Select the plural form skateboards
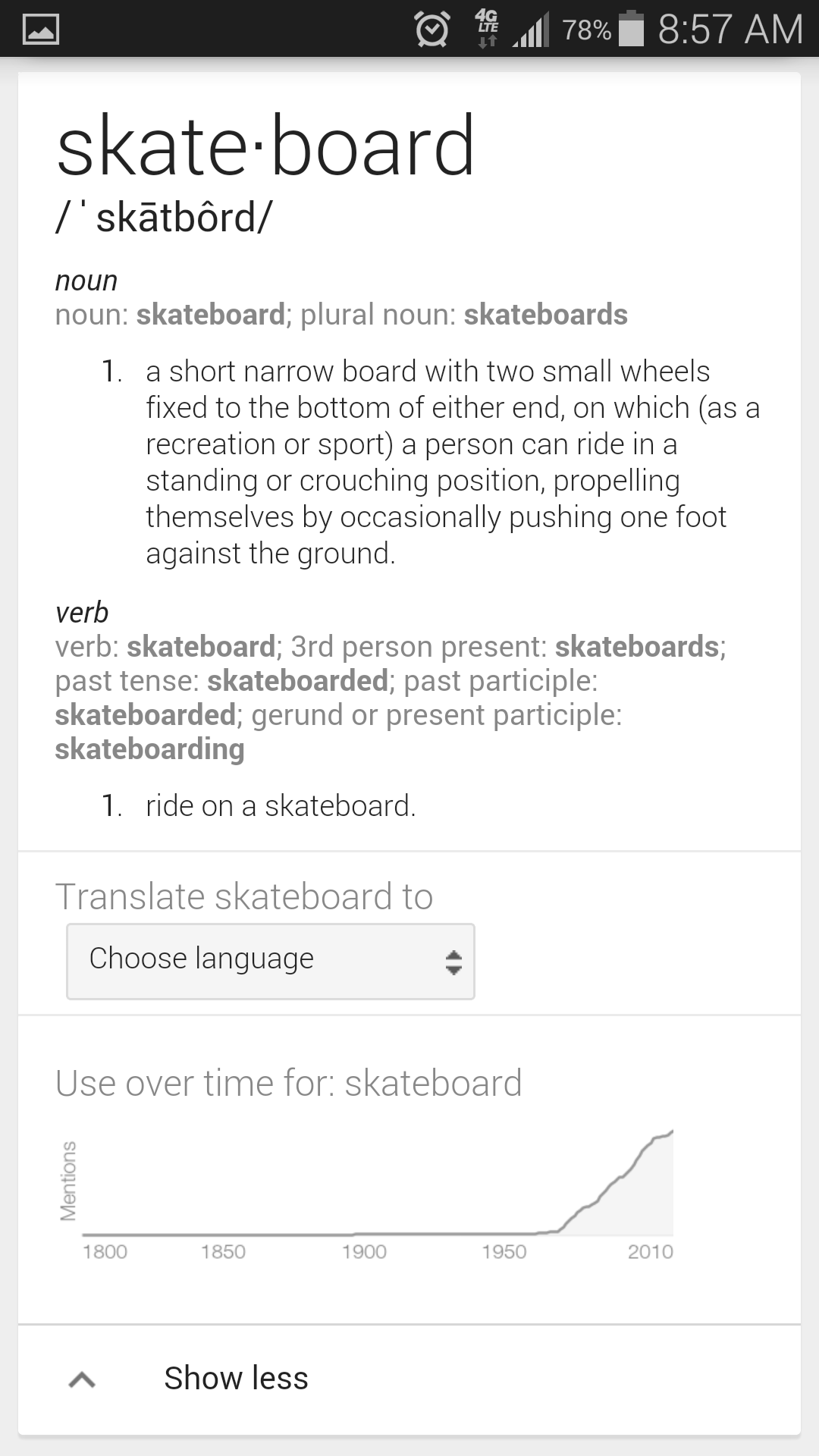The width and height of the screenshot is (819, 1456). (545, 313)
